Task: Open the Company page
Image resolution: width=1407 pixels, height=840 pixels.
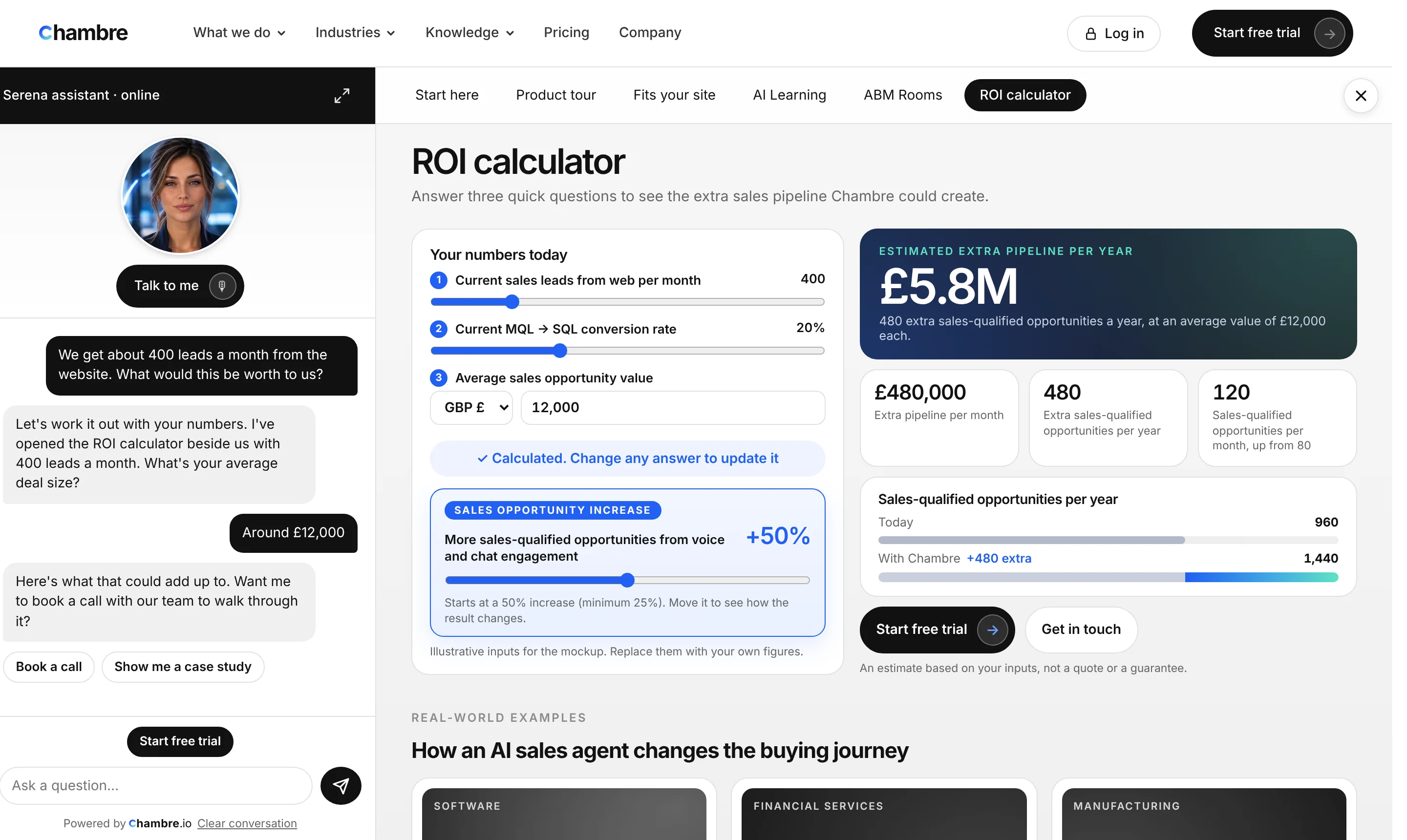Action: click(649, 33)
